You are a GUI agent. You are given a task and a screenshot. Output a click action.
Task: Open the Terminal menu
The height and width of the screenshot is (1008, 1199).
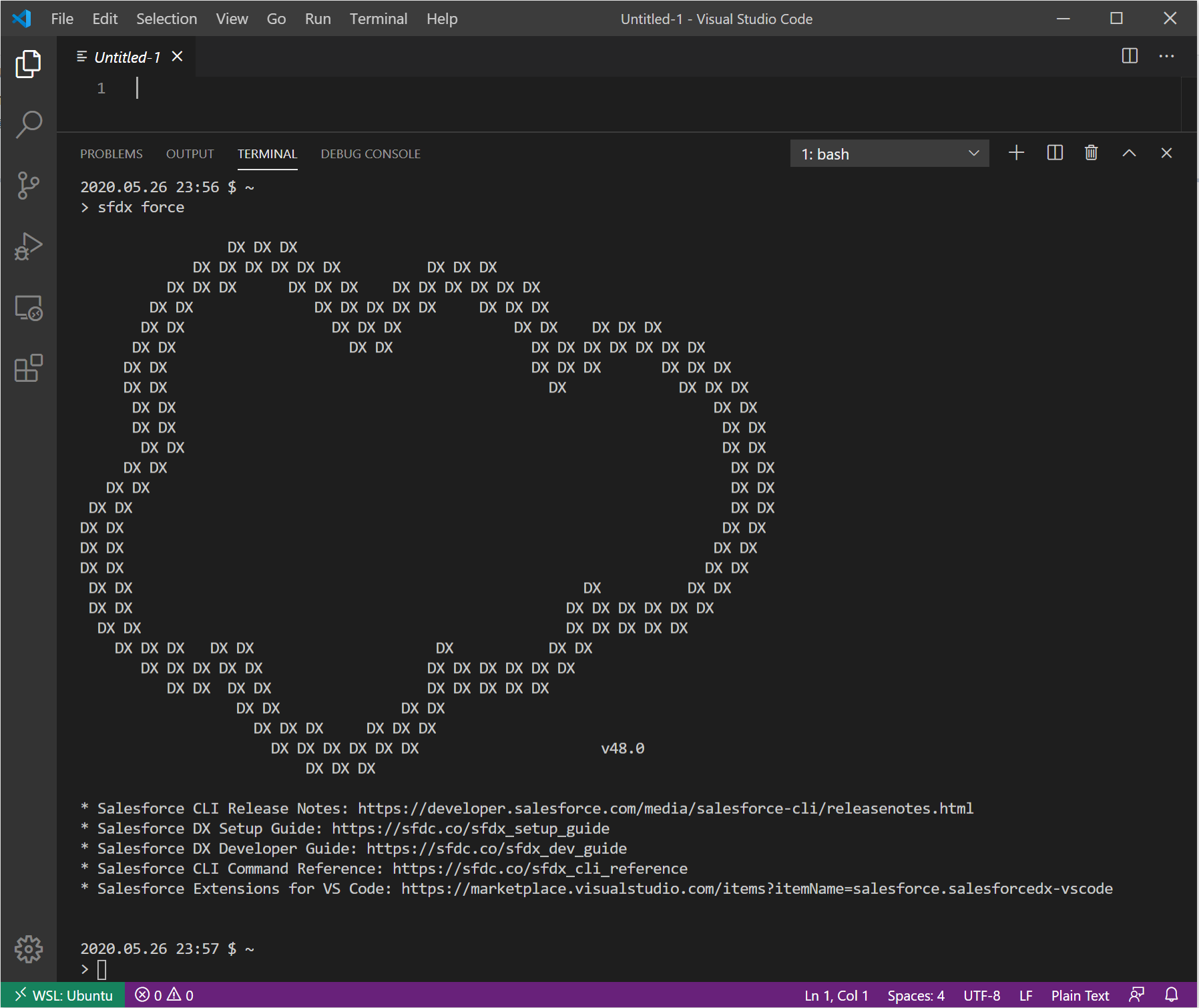point(379,19)
